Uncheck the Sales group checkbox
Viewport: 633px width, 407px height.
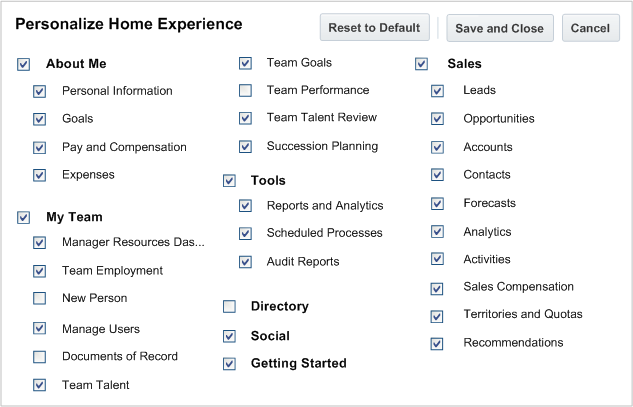click(422, 65)
